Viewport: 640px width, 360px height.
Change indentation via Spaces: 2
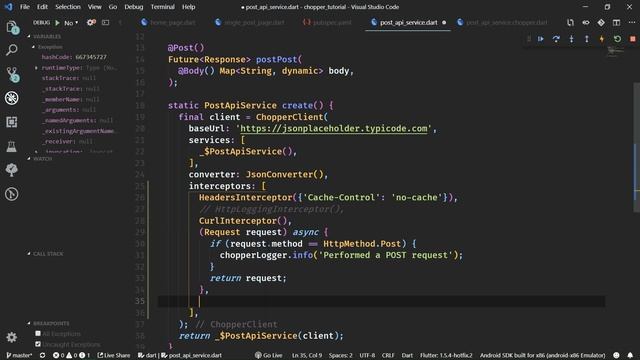click(340, 355)
